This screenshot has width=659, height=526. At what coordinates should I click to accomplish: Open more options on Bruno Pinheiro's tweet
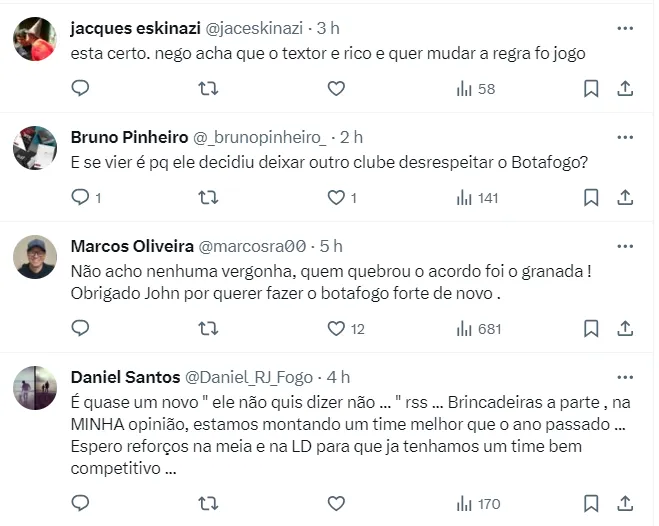(x=625, y=137)
